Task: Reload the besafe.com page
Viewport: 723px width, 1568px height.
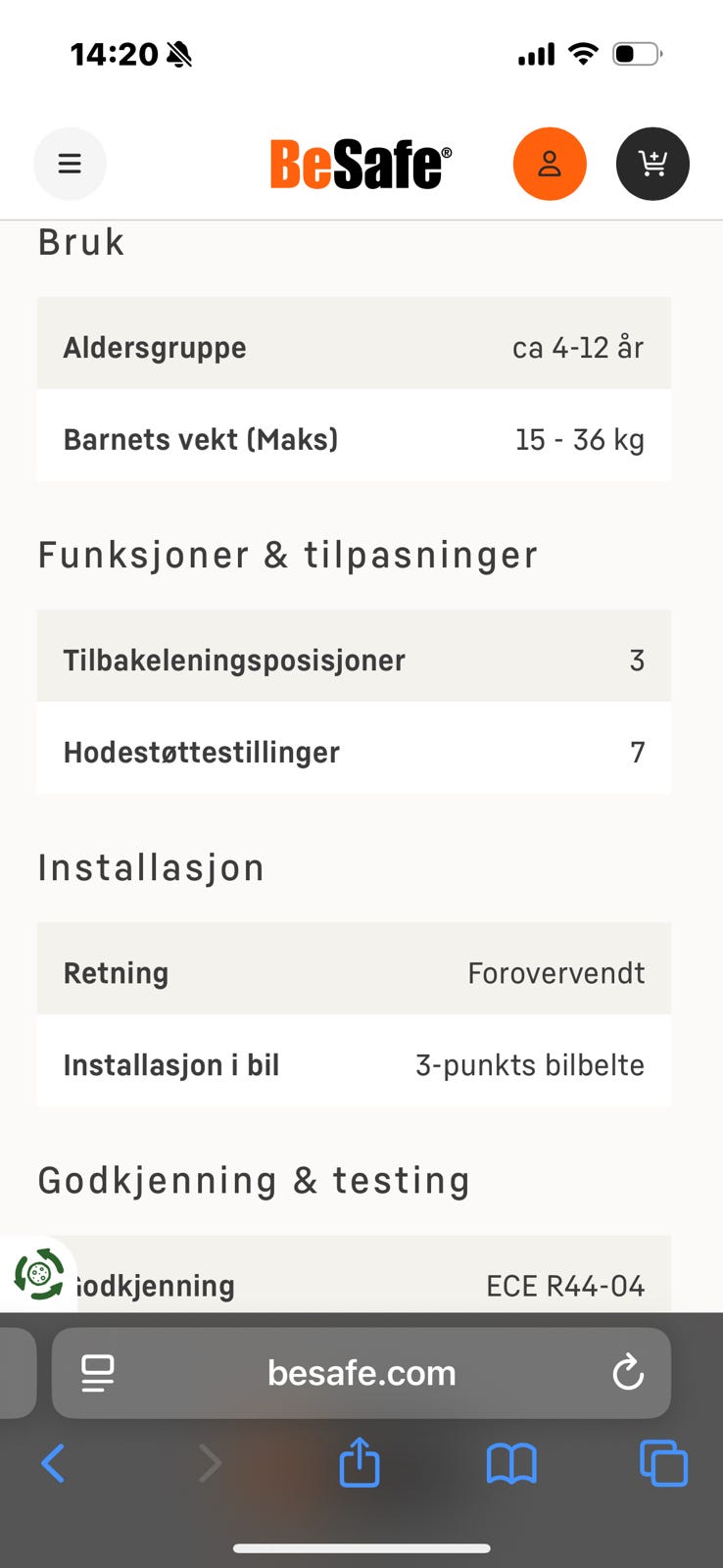Action: (628, 1373)
